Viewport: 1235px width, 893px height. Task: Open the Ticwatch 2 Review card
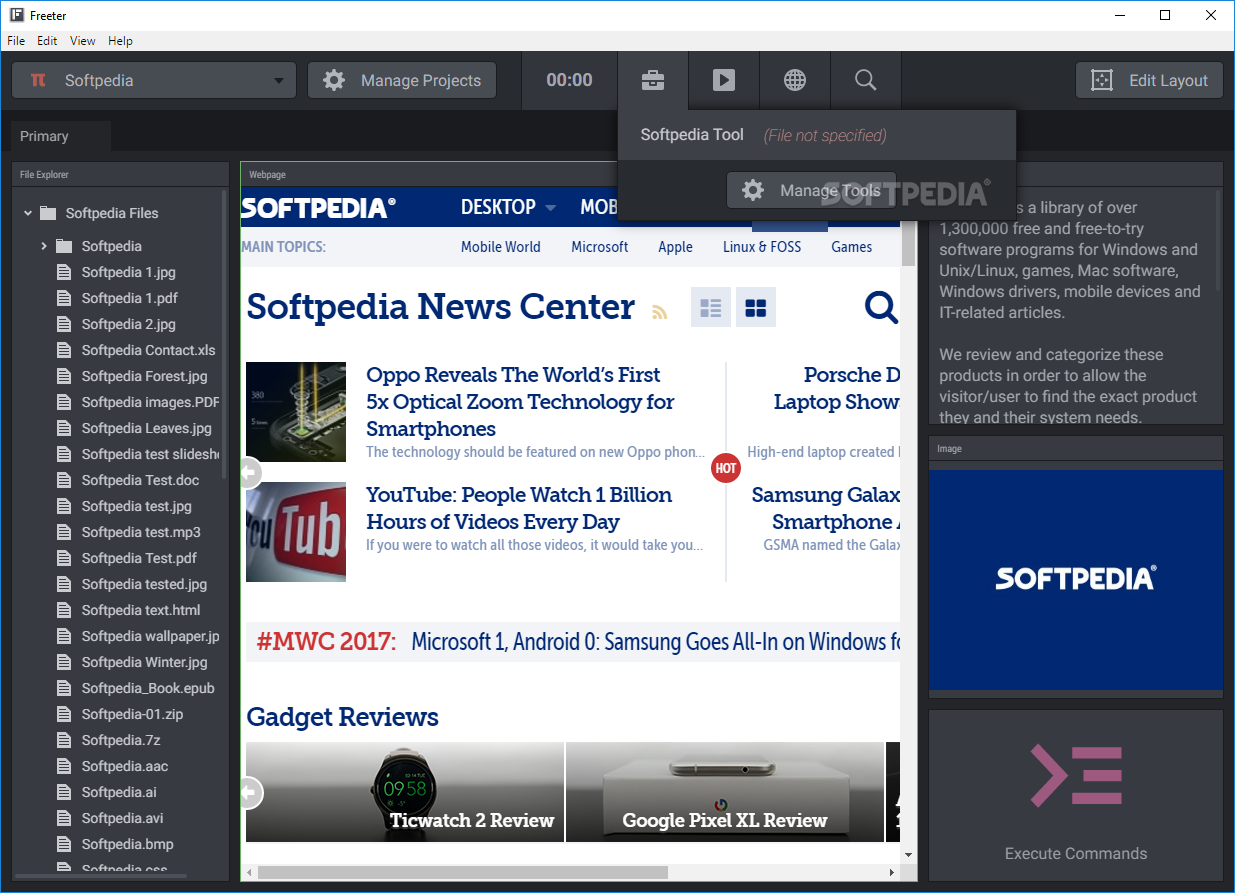tap(405, 792)
